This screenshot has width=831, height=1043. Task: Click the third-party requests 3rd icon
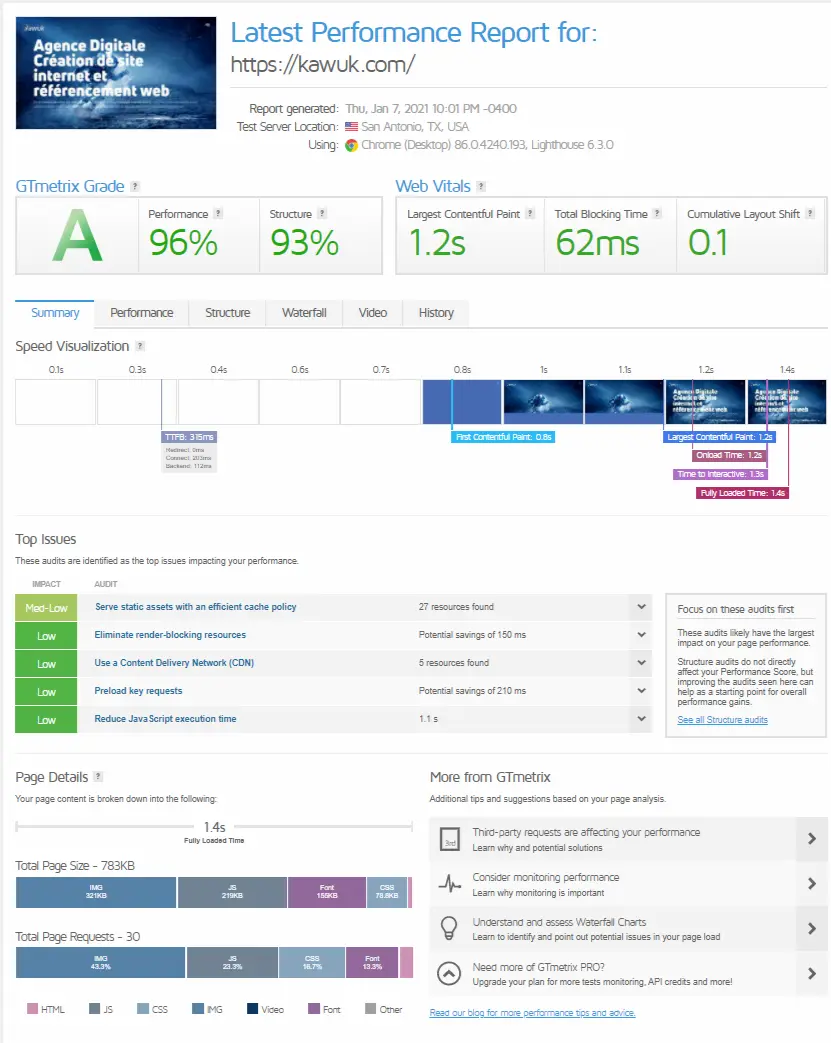450,839
